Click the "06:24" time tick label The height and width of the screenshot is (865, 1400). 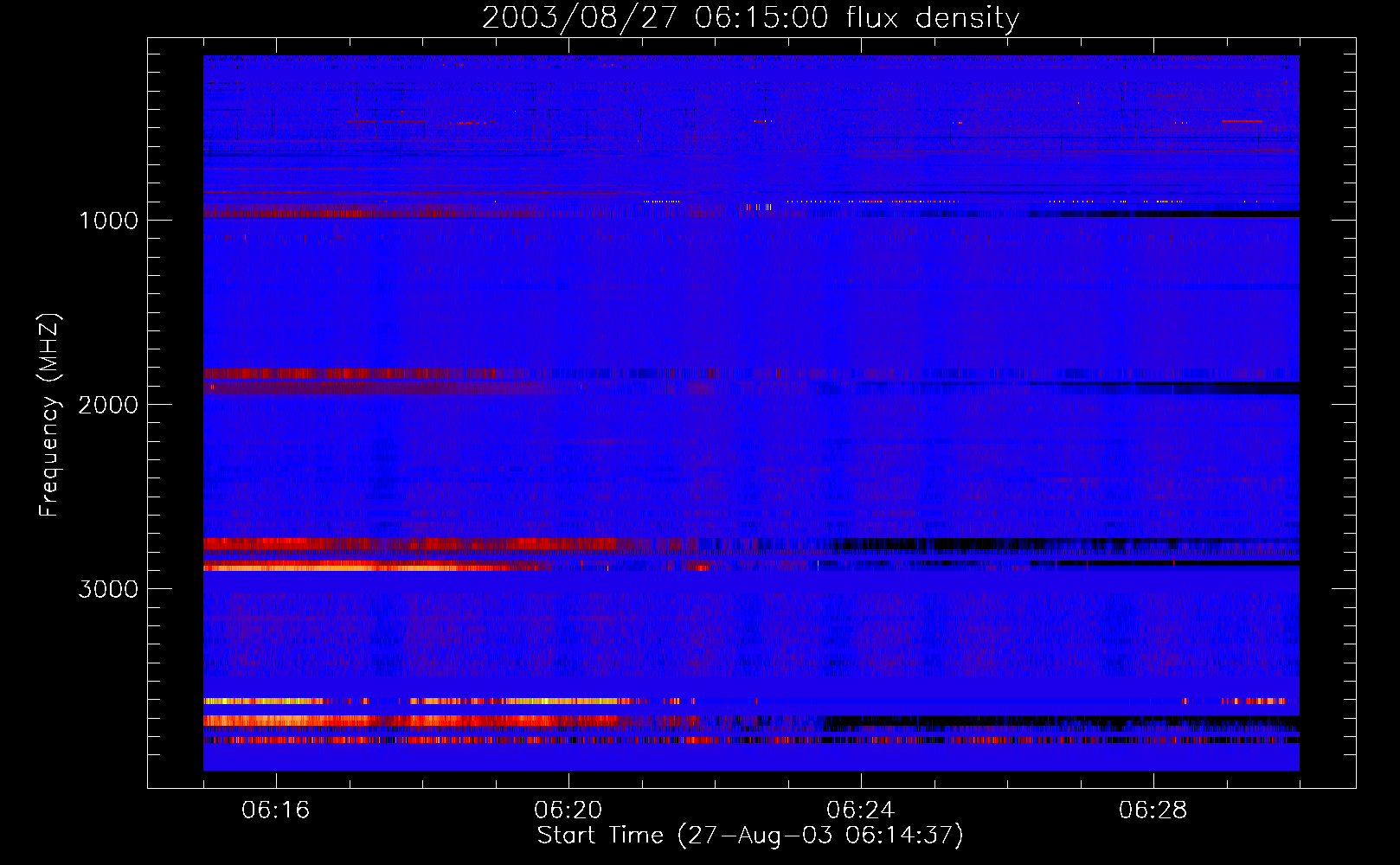(x=860, y=811)
